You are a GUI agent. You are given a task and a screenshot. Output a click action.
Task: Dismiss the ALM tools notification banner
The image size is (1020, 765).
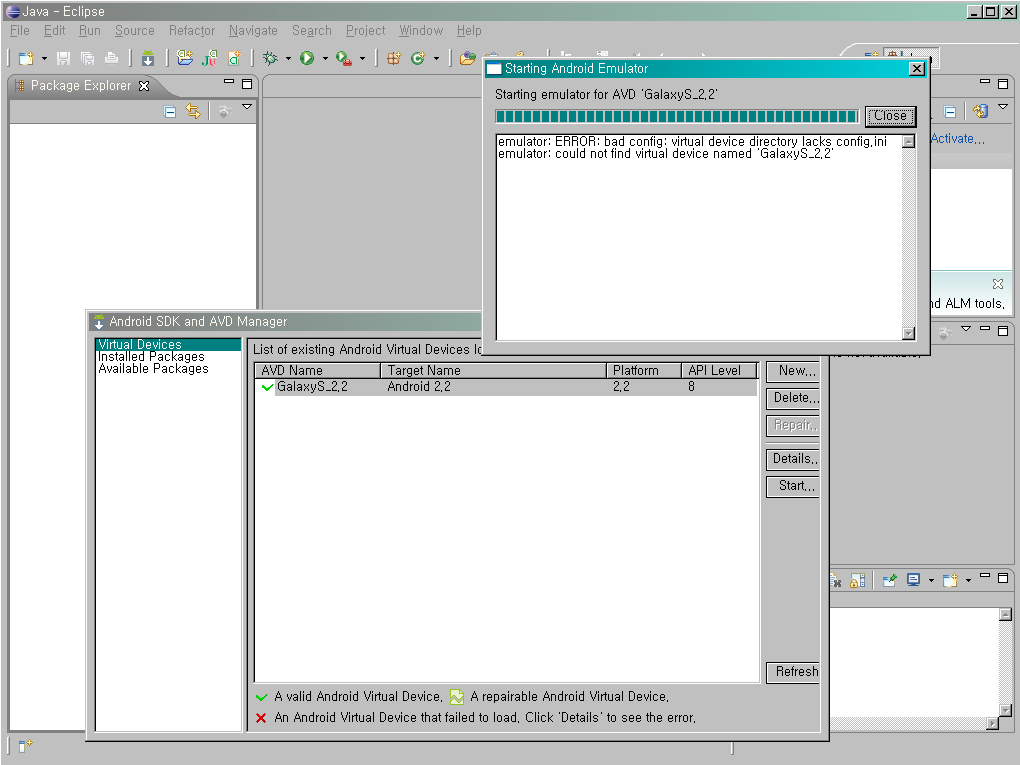pyautogui.click(x=998, y=284)
